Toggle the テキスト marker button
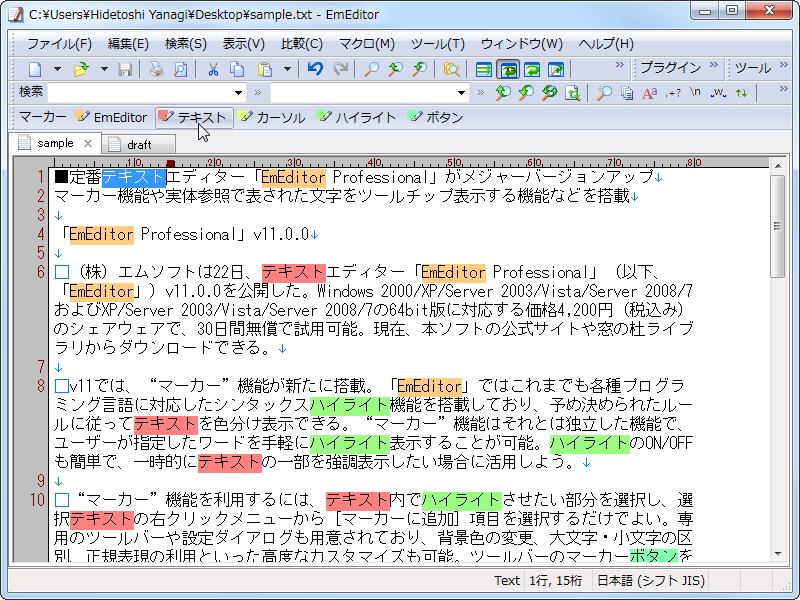 pyautogui.click(x=194, y=117)
